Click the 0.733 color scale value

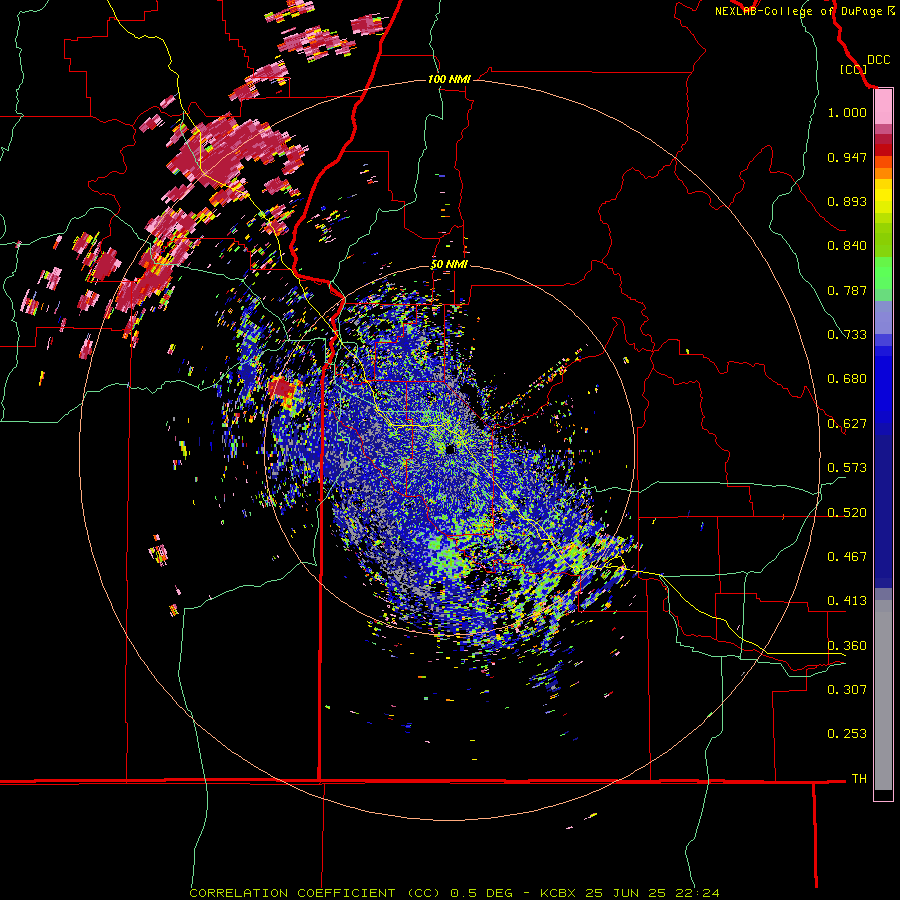(847, 335)
